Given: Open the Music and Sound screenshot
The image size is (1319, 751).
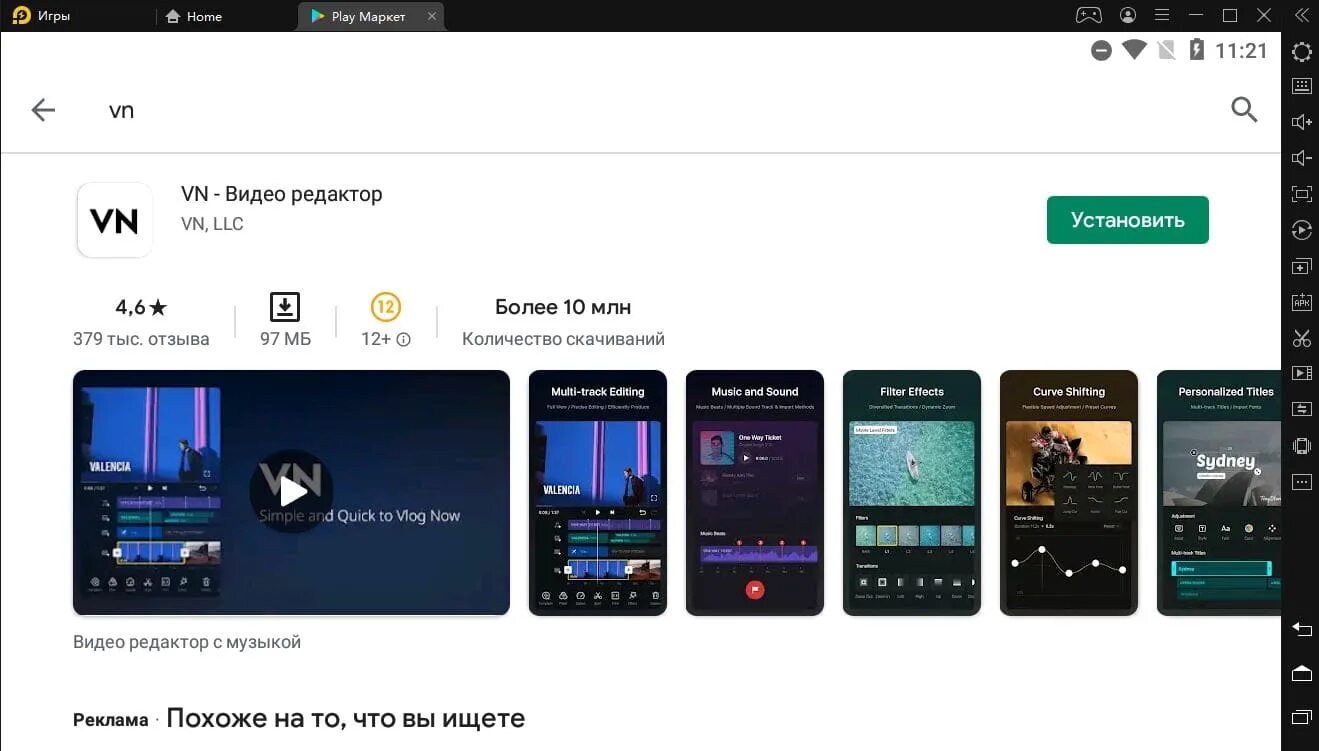Looking at the screenshot, I should pyautogui.click(x=755, y=492).
